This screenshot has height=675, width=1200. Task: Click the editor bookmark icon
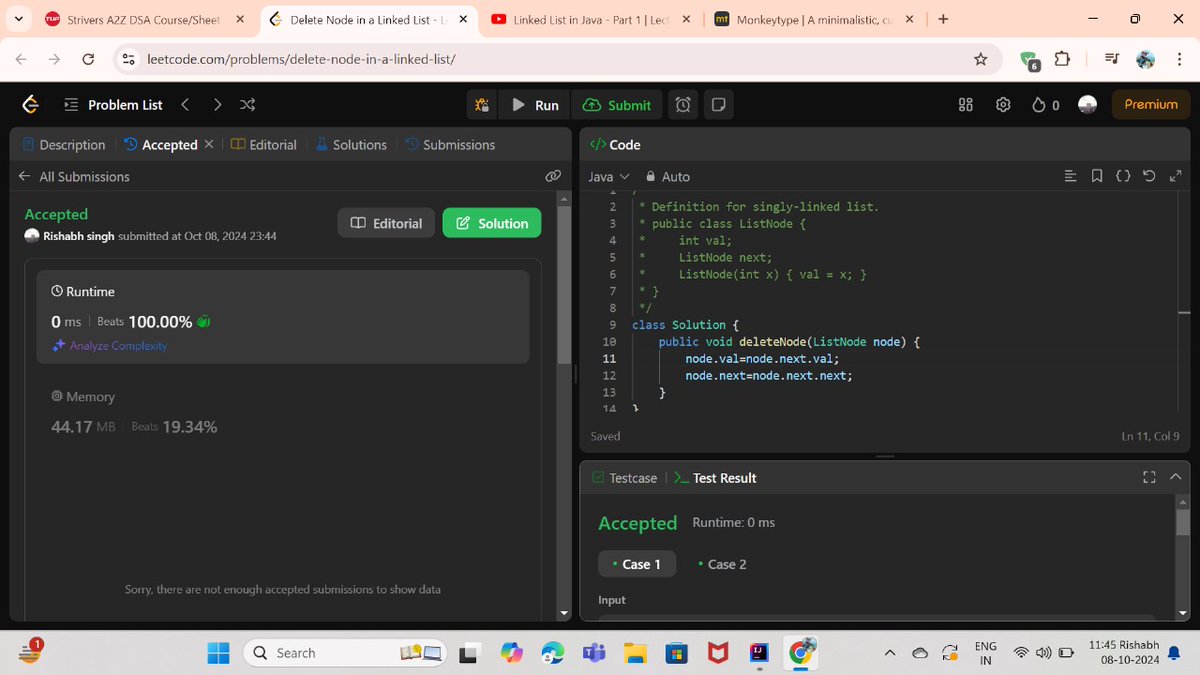[1097, 176]
